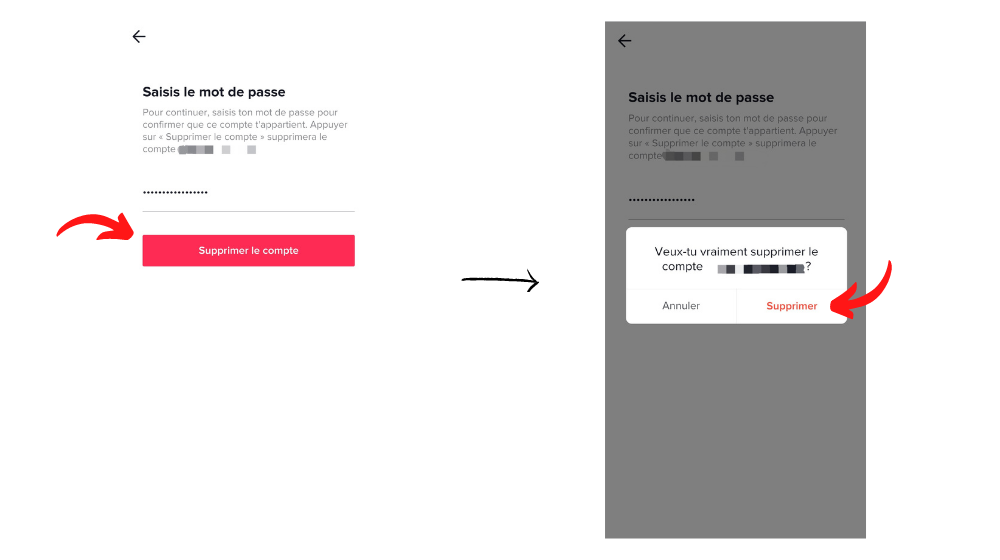Tap the back arrow on the dimmed screen
1000x560 pixels.
point(624,41)
